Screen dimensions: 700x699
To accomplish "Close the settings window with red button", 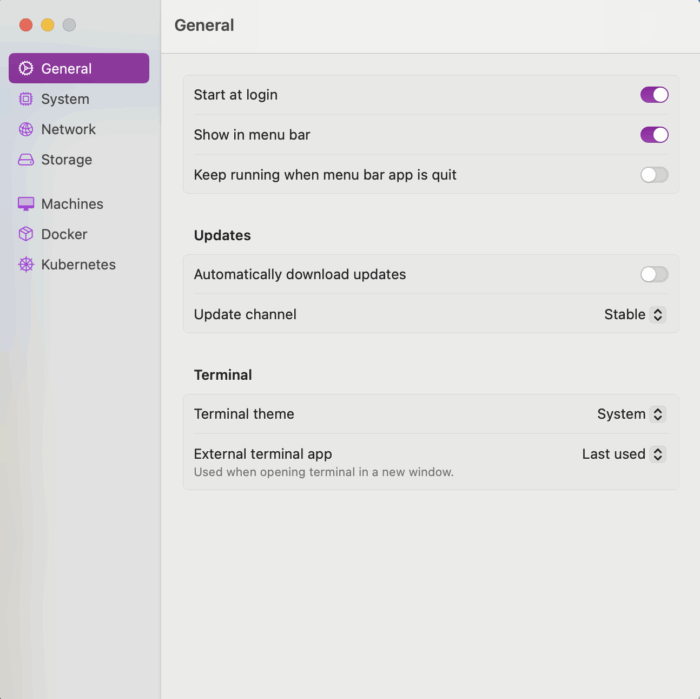I will 26,25.
